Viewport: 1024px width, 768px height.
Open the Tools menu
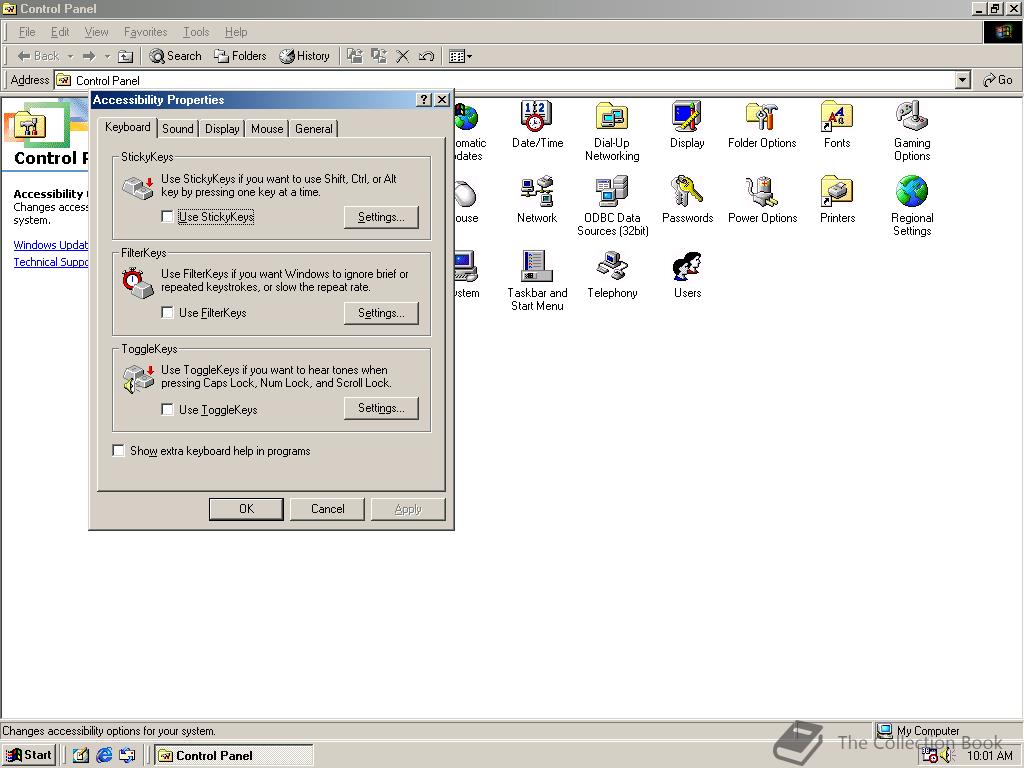click(x=196, y=32)
